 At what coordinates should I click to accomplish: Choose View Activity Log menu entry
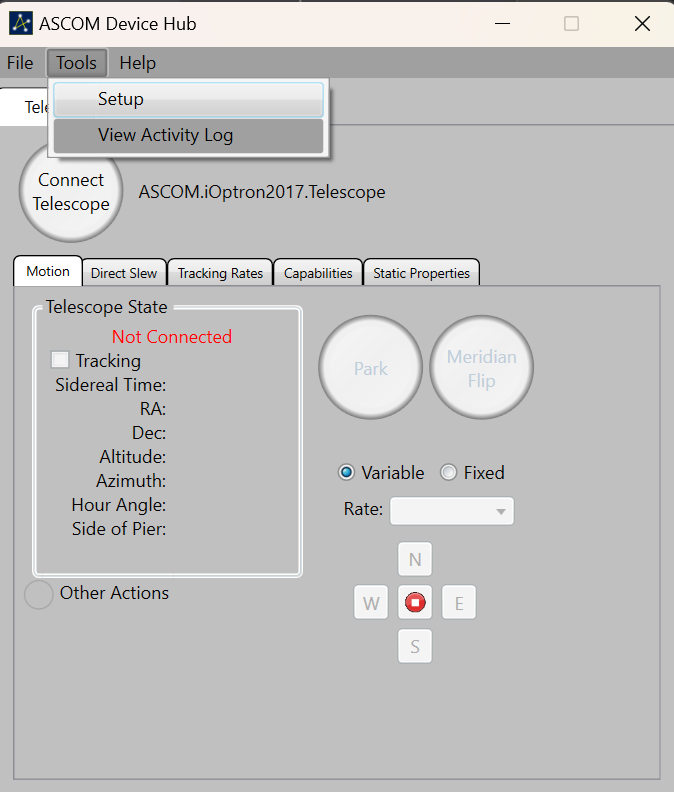[188, 135]
